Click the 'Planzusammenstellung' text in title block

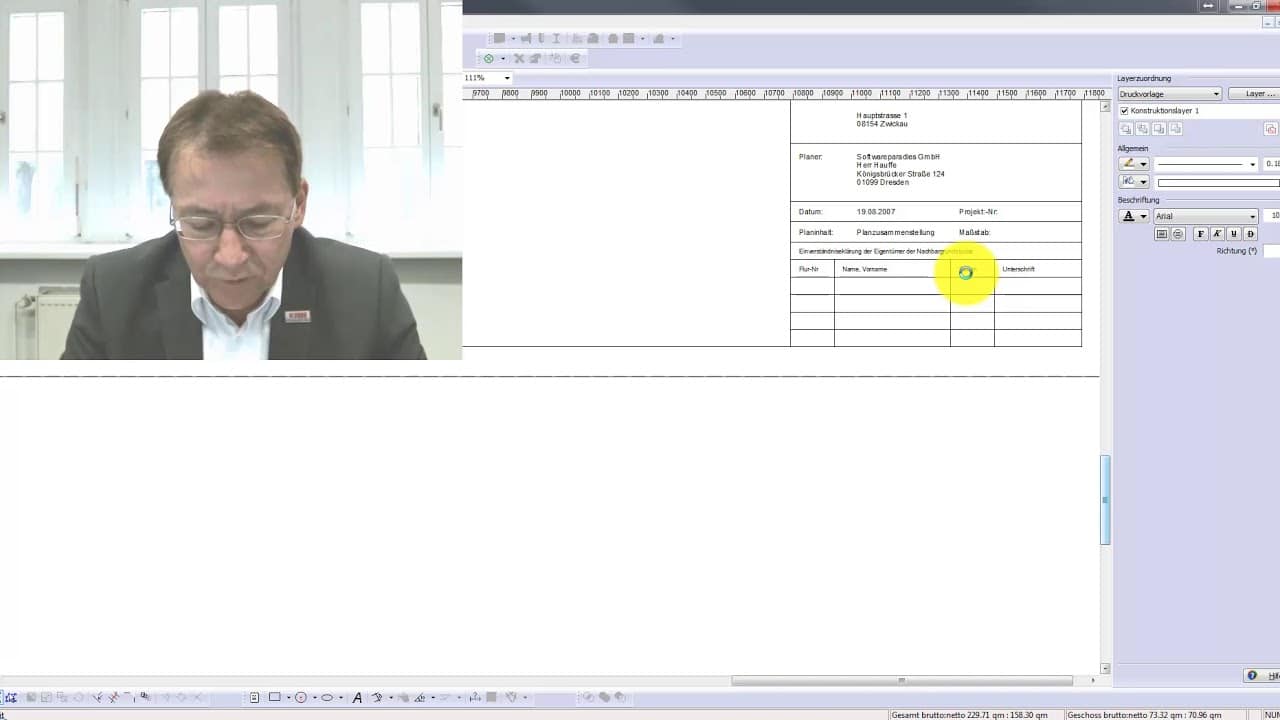[x=895, y=233]
